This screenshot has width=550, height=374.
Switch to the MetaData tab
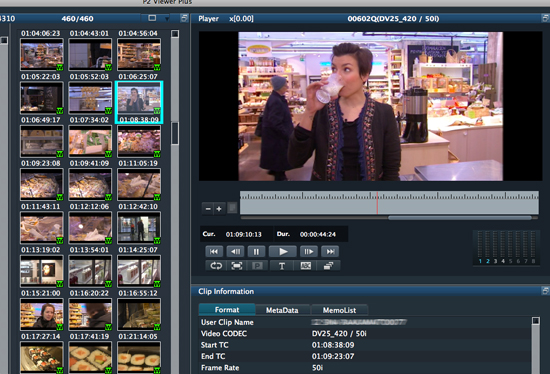pos(282,310)
